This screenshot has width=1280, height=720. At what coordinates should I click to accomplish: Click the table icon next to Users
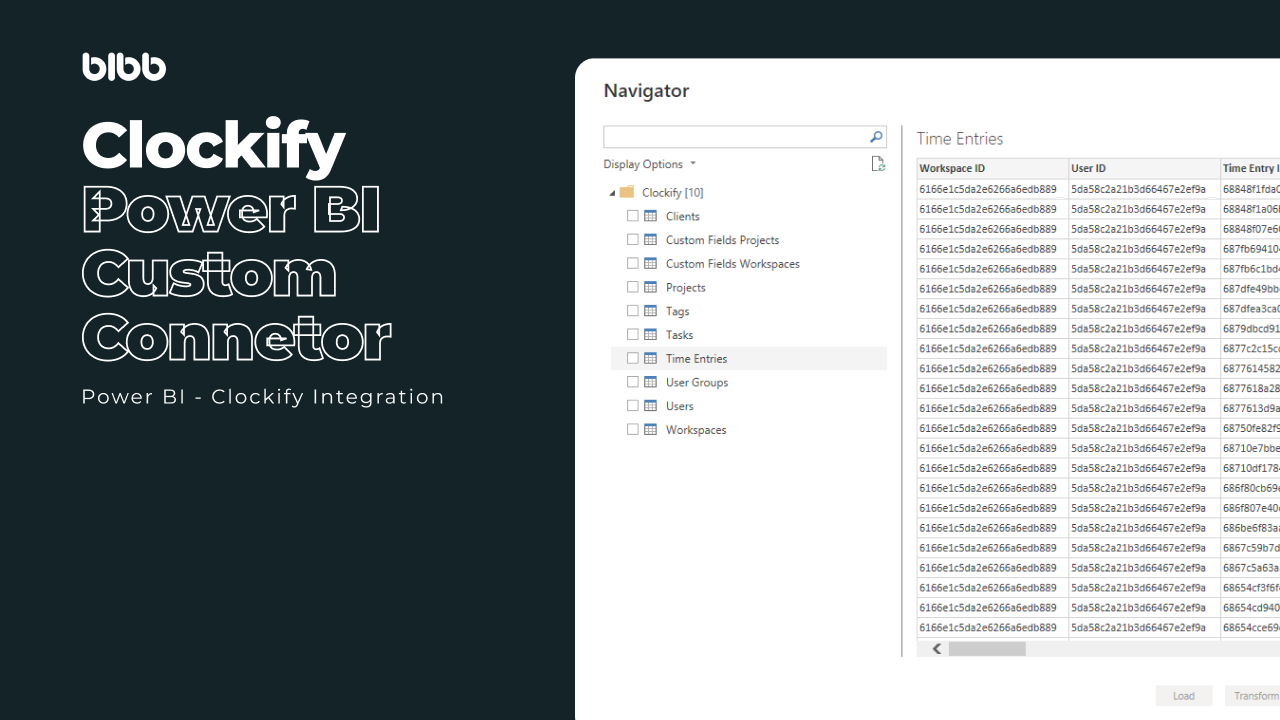[650, 406]
